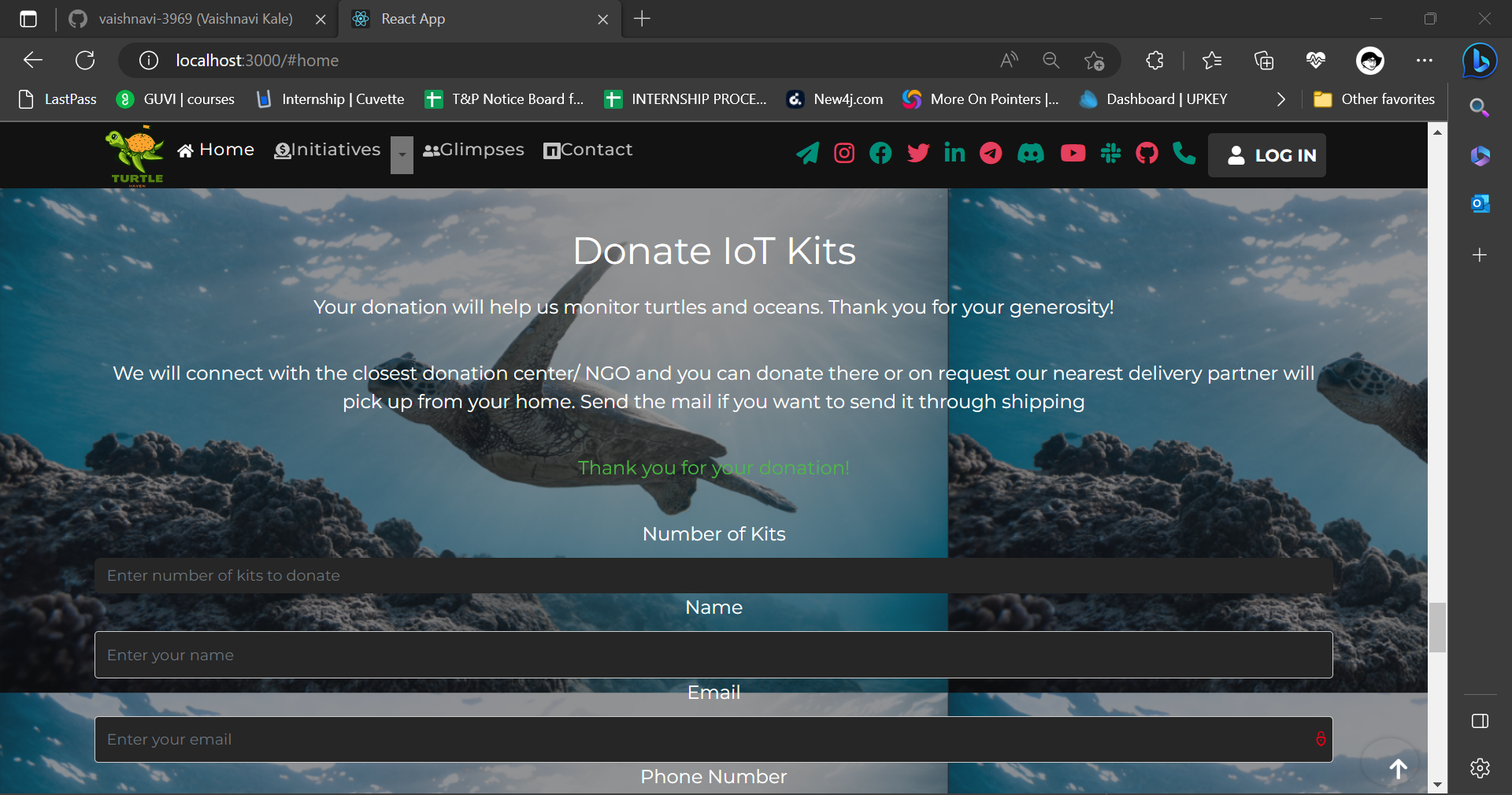Open the LastPass bookmark
This screenshot has height=795, width=1512.
(57, 99)
